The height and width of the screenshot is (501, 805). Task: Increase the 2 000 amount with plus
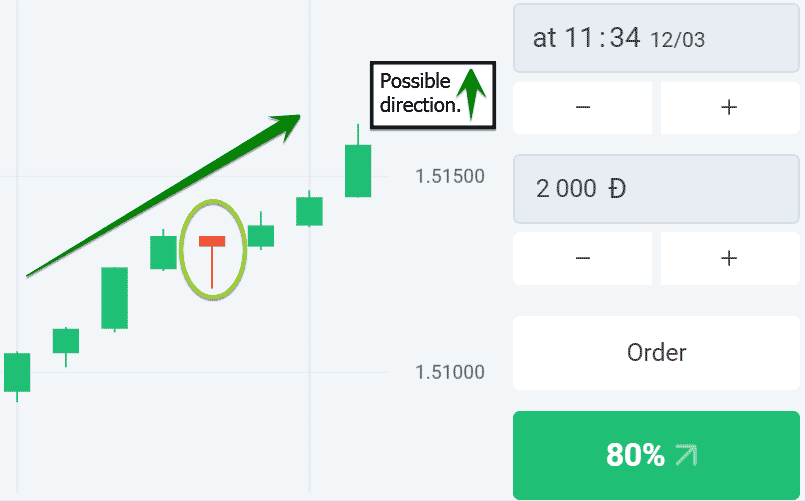point(730,258)
